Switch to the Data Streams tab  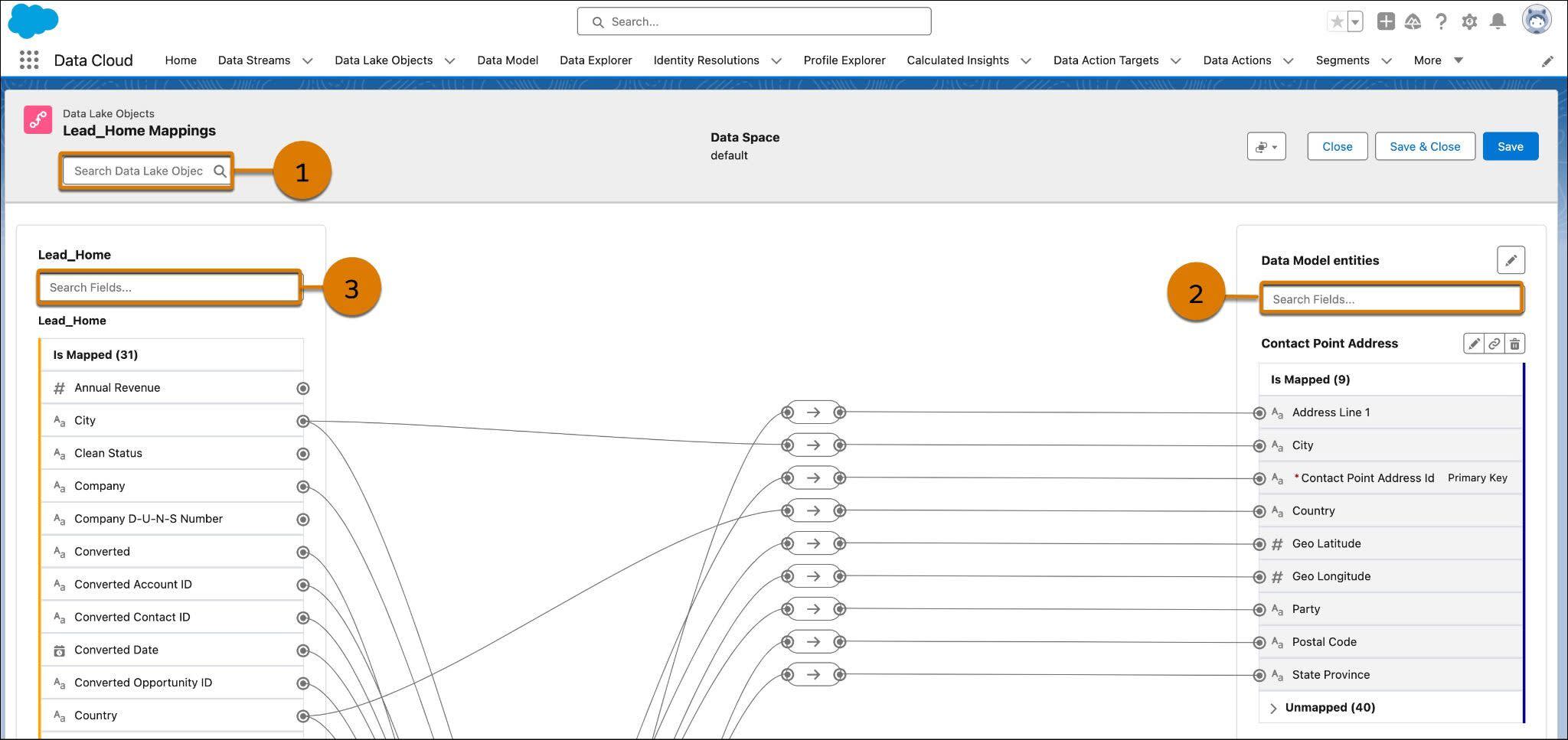[254, 60]
